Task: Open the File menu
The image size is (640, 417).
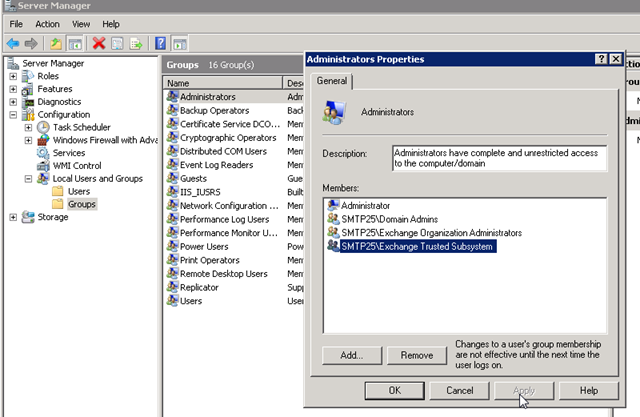Action: tap(16, 24)
